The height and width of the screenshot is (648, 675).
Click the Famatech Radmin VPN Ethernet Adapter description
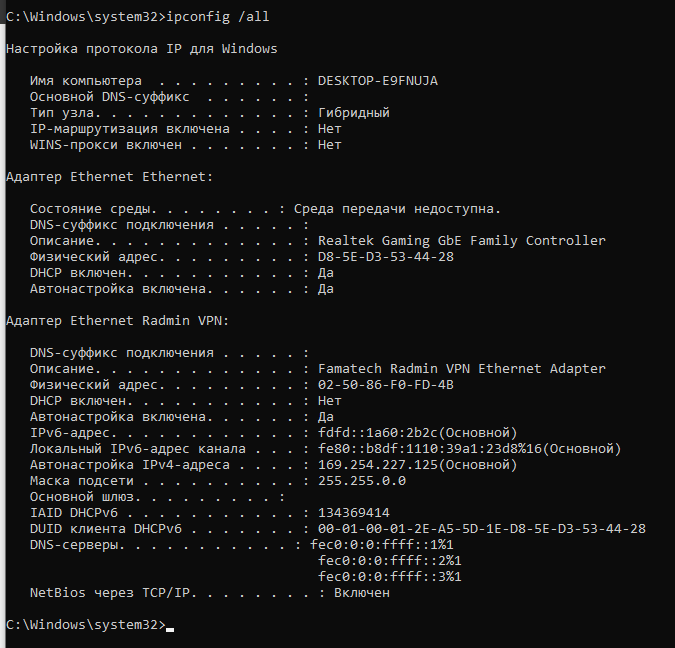pyautogui.click(x=461, y=369)
